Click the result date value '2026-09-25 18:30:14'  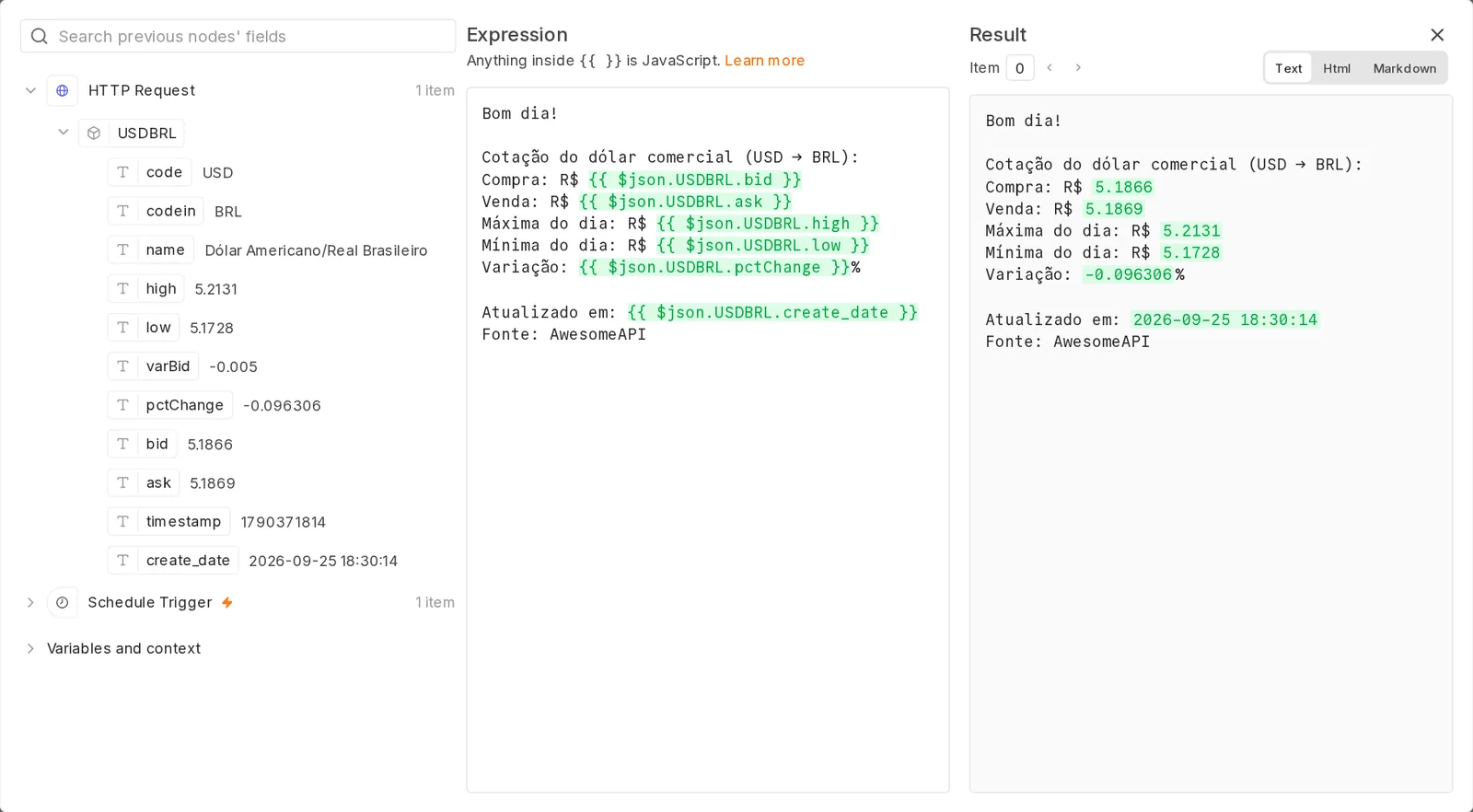[x=1225, y=319]
